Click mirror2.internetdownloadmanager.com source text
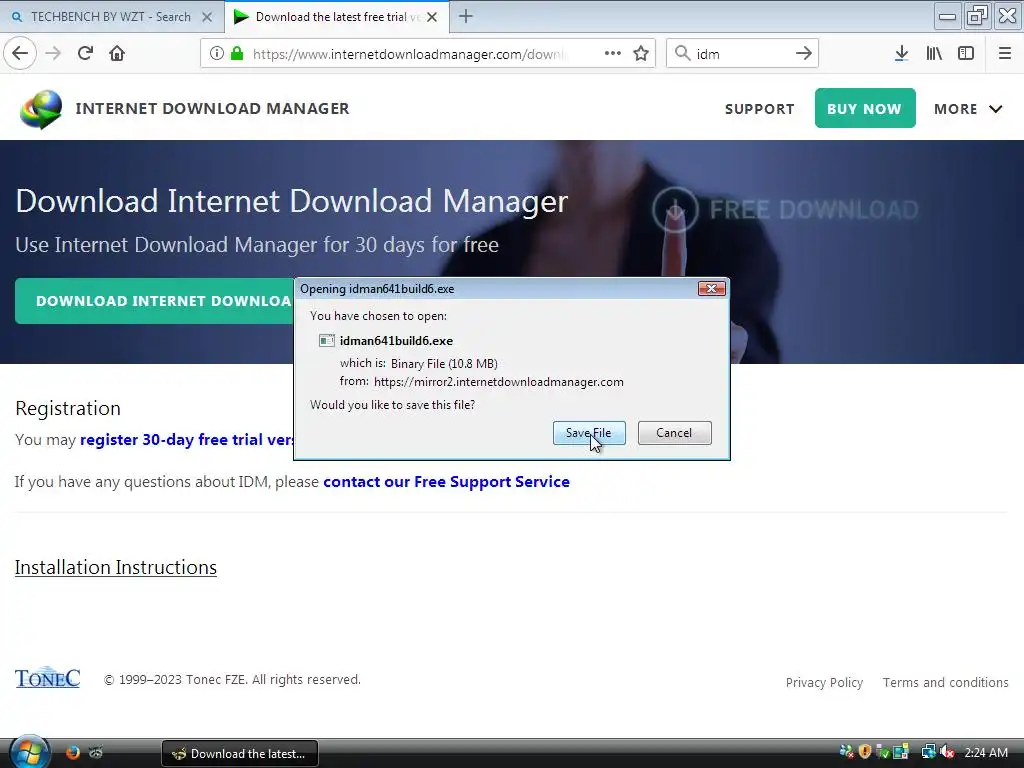Screen dimensions: 1024x768 point(499,382)
